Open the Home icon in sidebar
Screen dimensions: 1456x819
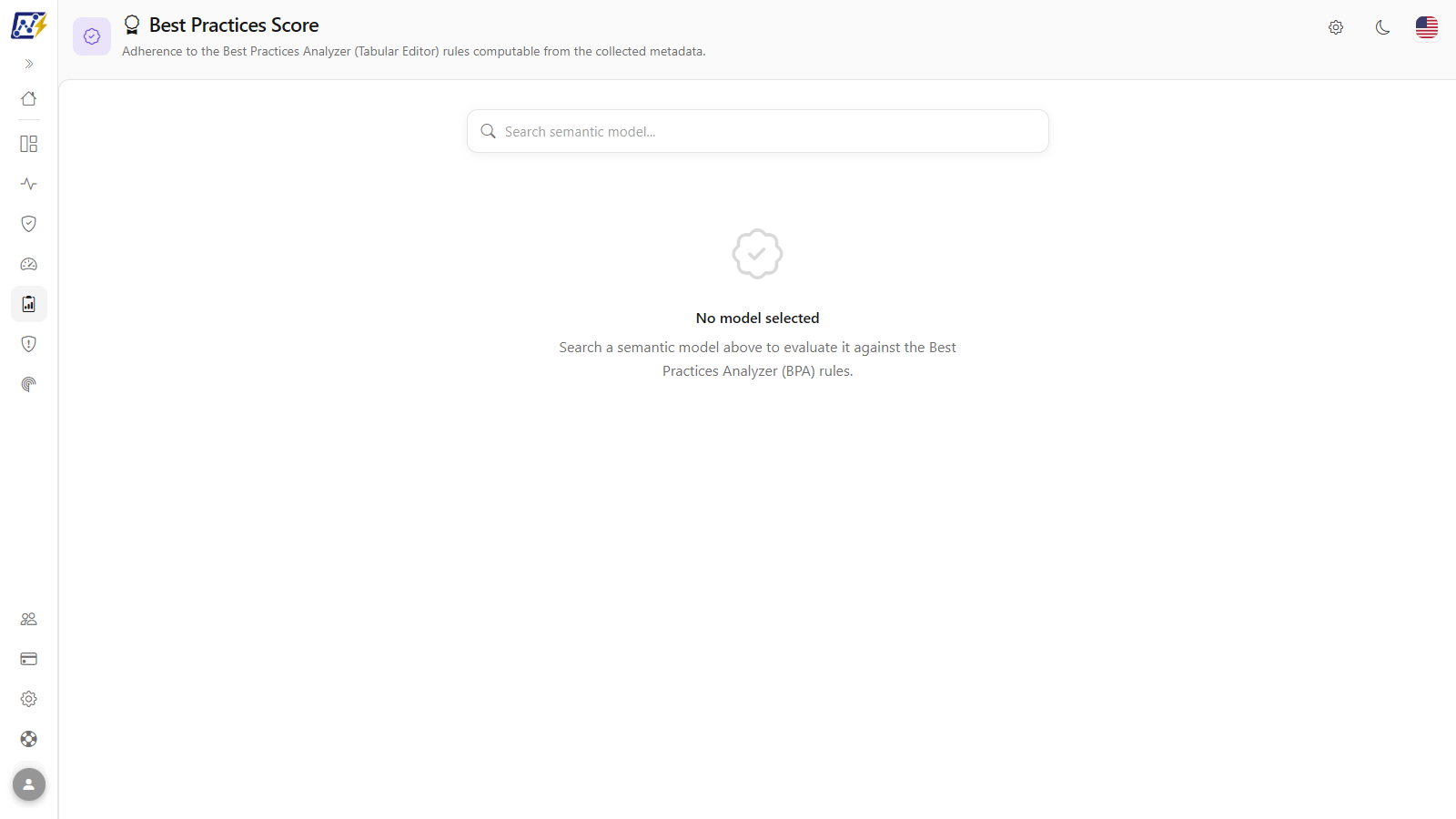(29, 98)
